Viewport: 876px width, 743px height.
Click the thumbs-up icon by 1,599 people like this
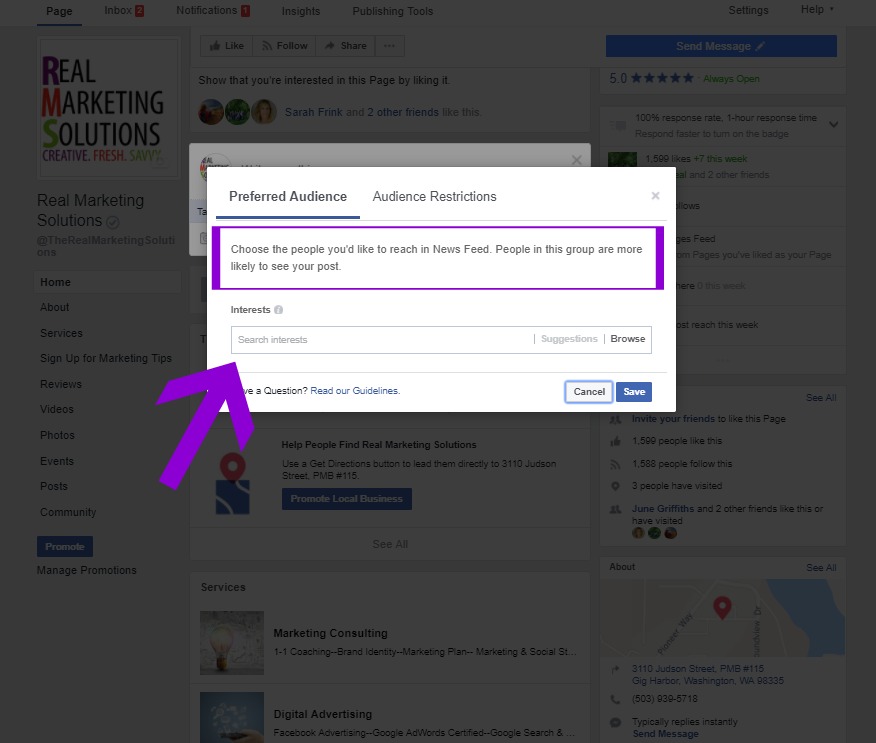click(x=615, y=441)
